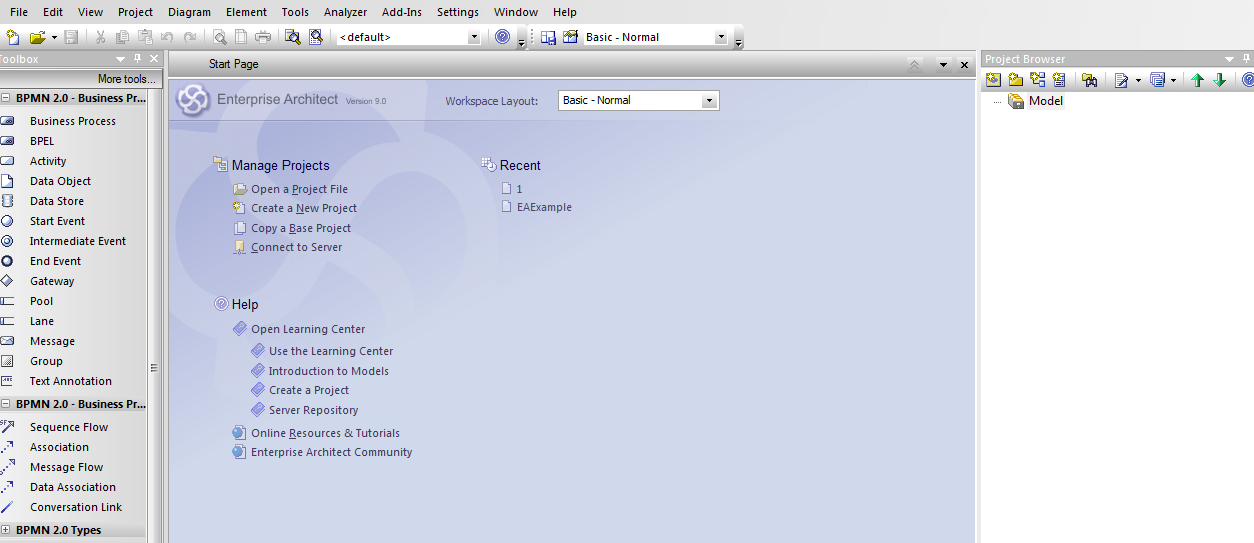Open the <default> dropdown in the toolbar

pyautogui.click(x=474, y=37)
